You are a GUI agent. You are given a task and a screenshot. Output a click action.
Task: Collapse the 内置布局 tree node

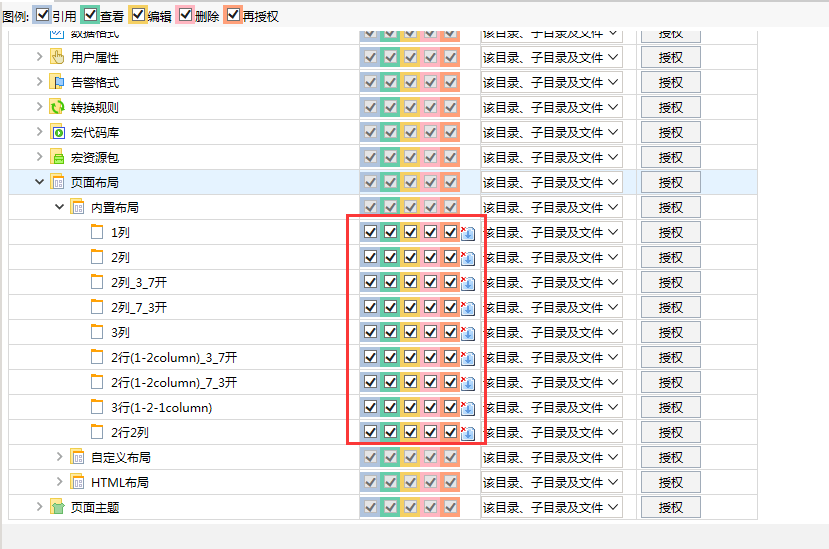59,207
